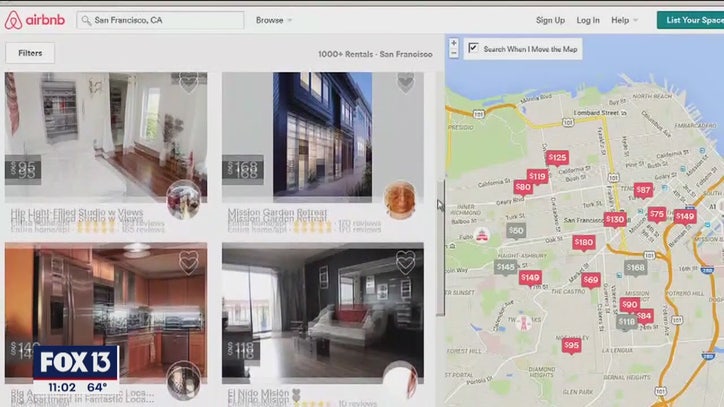Viewport: 724px width, 407px height.
Task: View host avatar on Mission Garden Retreat listing
Action: [400, 200]
